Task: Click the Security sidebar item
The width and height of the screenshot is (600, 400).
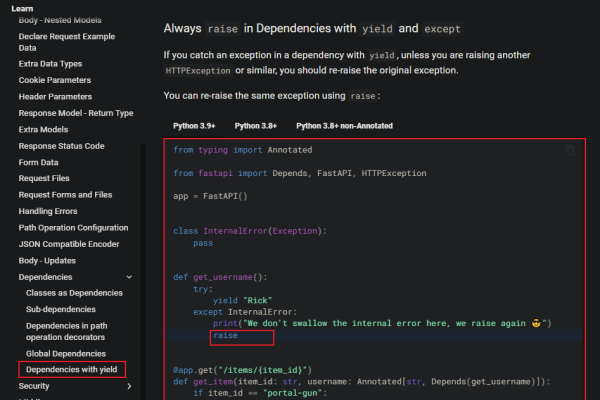Action: coord(34,386)
